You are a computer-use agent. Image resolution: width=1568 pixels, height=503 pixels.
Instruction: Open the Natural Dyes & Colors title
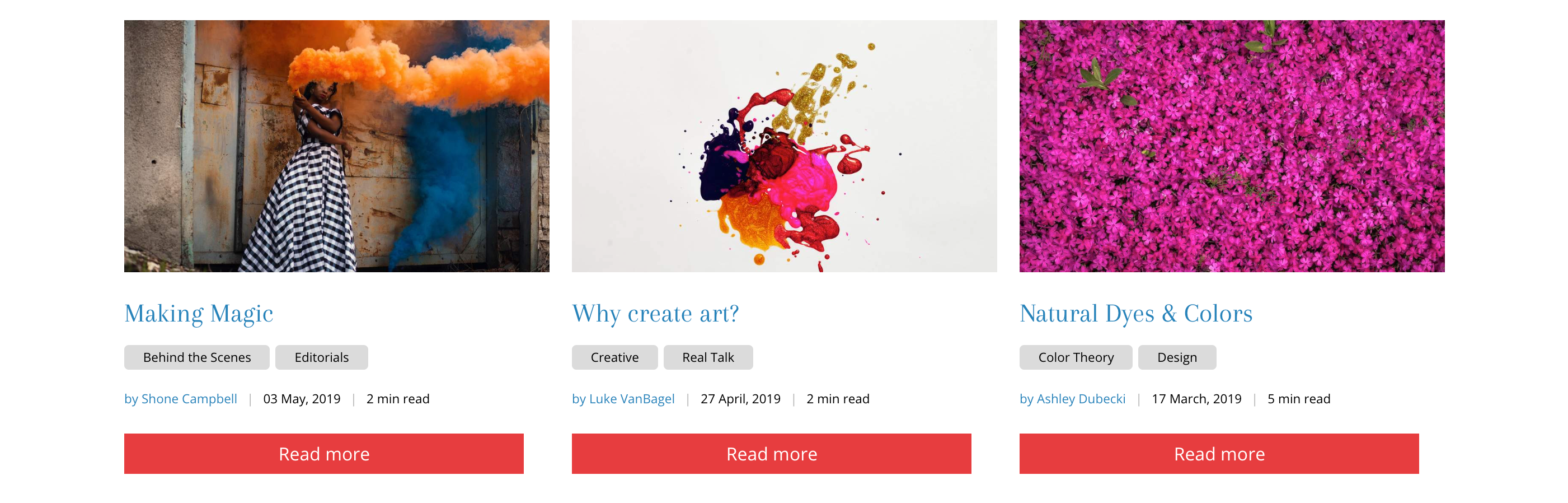(1135, 314)
